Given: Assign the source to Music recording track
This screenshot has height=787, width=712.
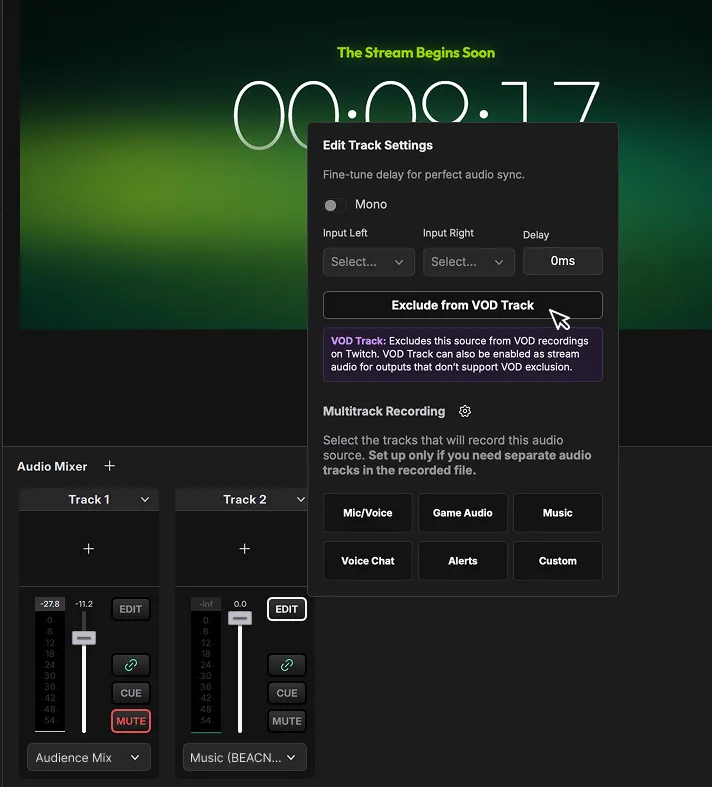Looking at the screenshot, I should [557, 512].
